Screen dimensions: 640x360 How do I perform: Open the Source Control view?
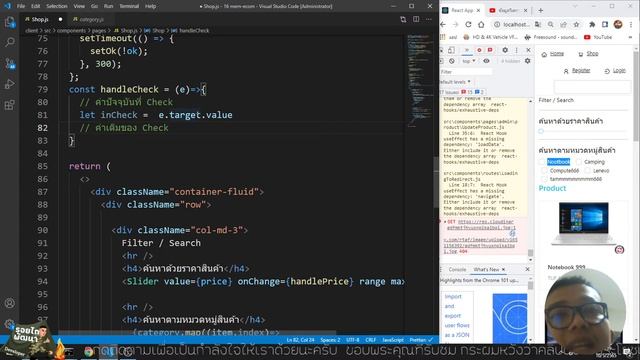pyautogui.click(x=9, y=63)
